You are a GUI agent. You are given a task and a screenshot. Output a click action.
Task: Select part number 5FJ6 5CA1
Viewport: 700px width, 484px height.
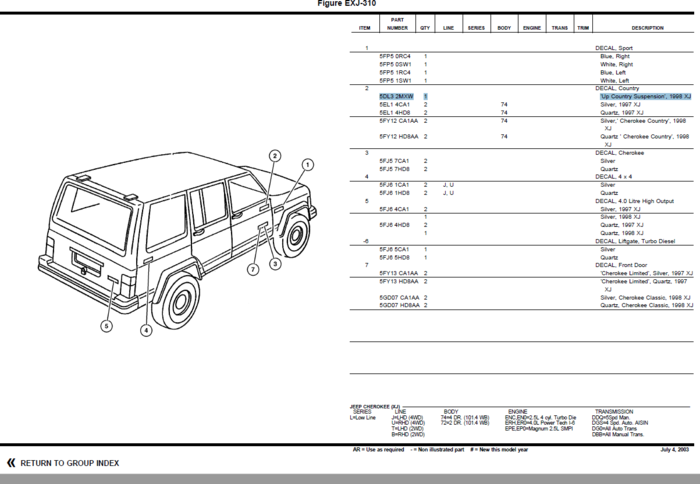coord(394,249)
